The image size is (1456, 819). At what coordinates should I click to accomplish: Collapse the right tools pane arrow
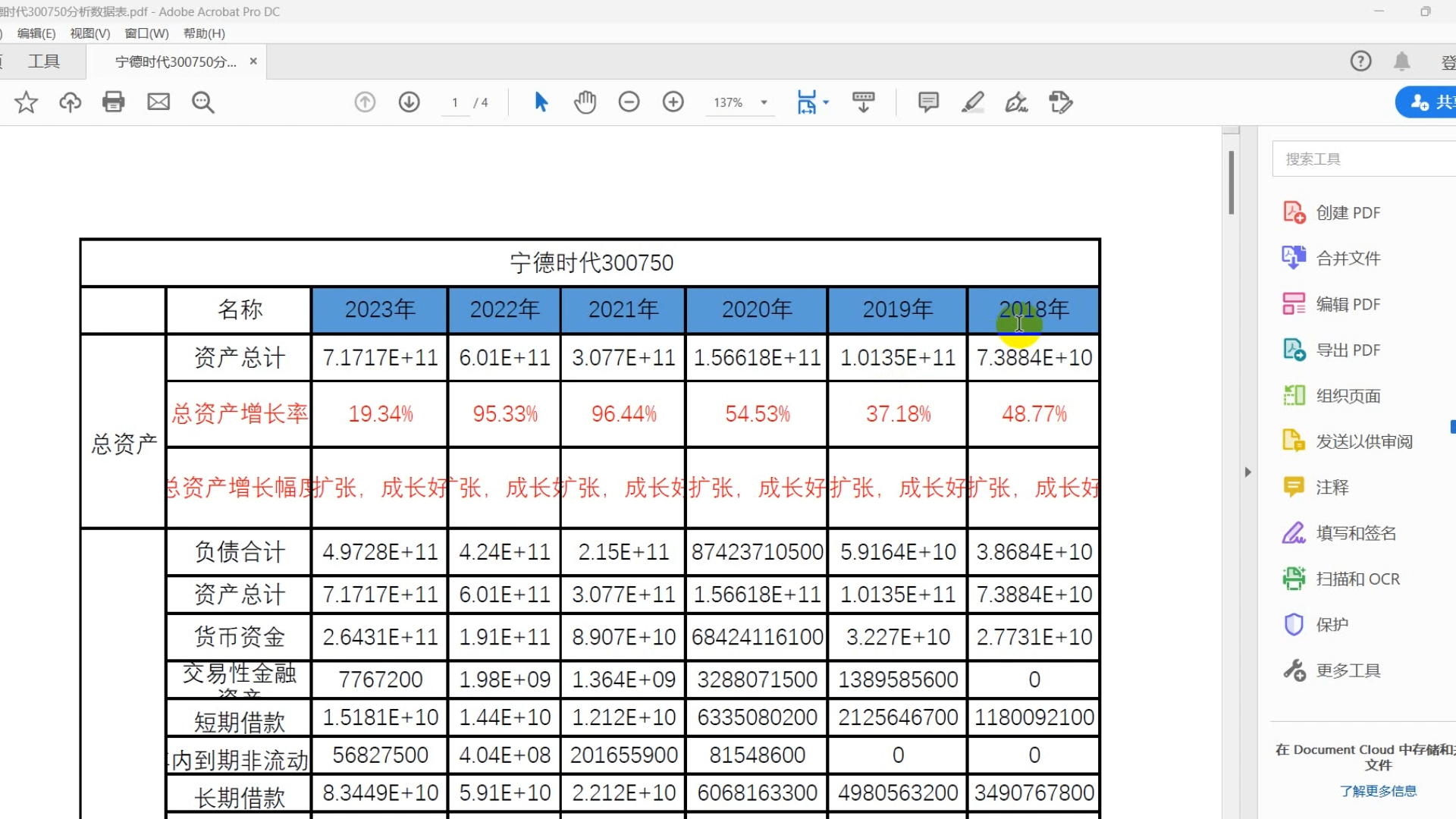point(1247,472)
